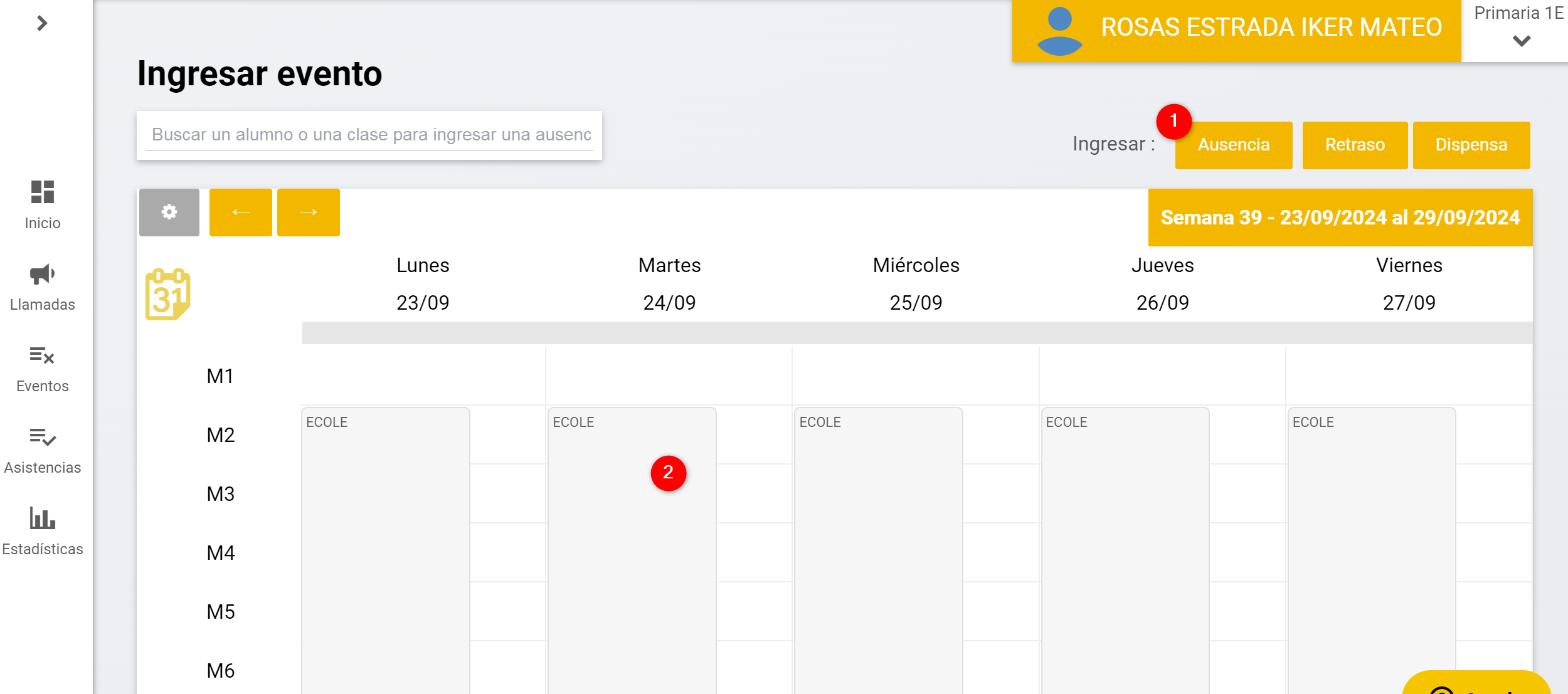
Task: Focus the student search field
Action: (370, 135)
